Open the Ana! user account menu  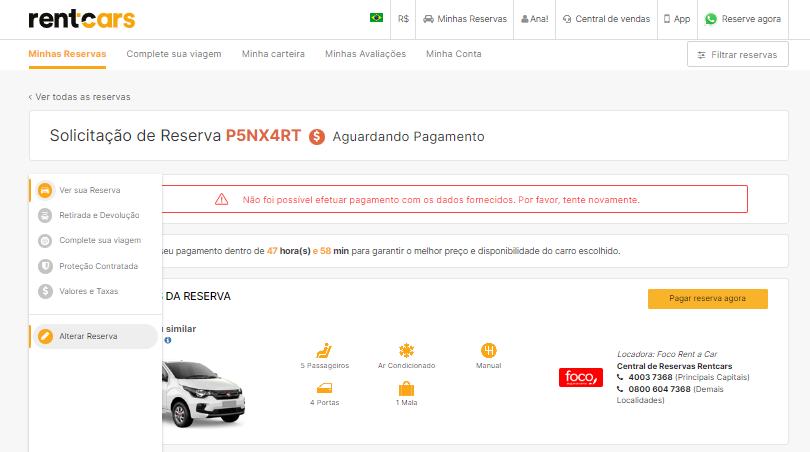pos(534,18)
